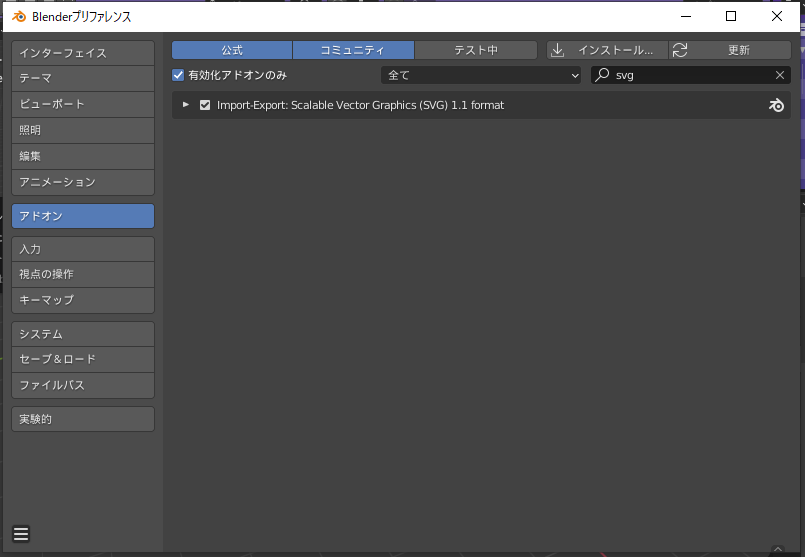Image resolution: width=805 pixels, height=557 pixels.
Task: Click the 更新 refresh button
Action: (x=730, y=50)
